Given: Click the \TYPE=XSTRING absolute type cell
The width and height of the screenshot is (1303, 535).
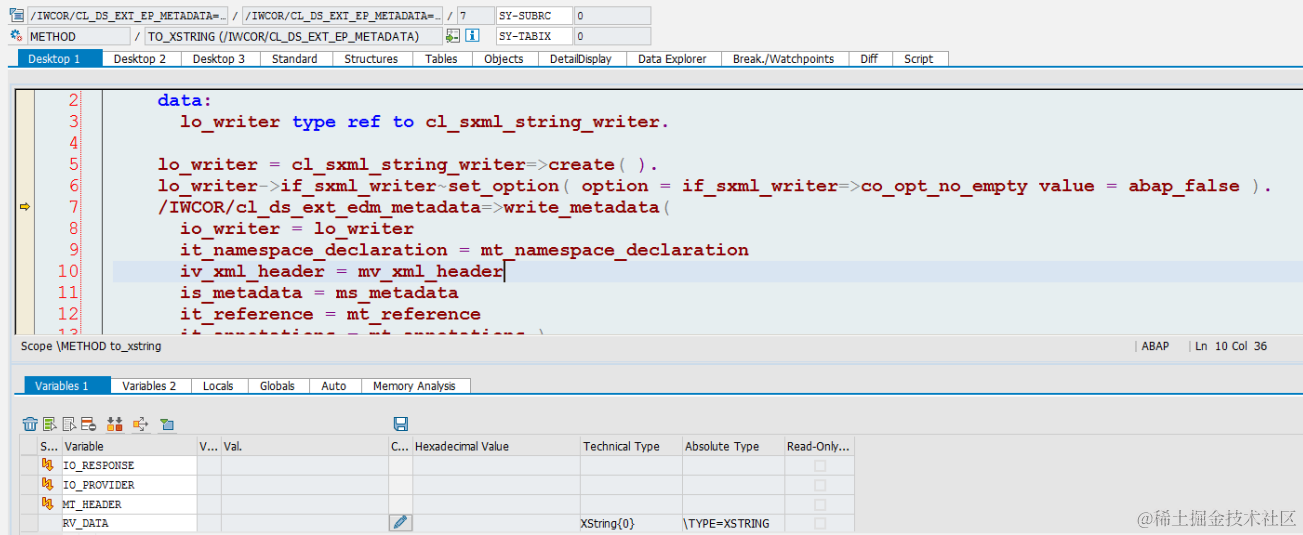Looking at the screenshot, I should click(733, 523).
